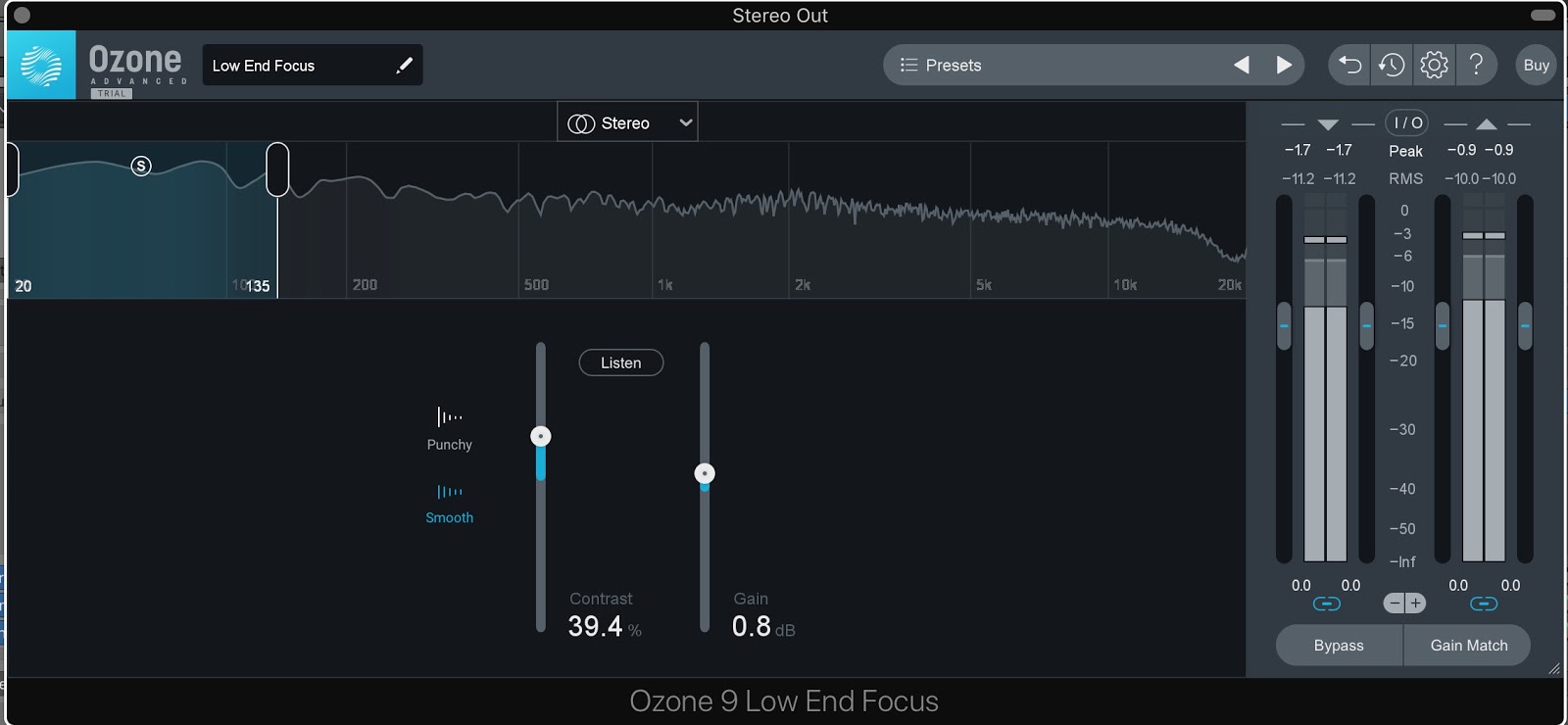Open the Presets list
The image size is (1568, 725).
(941, 65)
